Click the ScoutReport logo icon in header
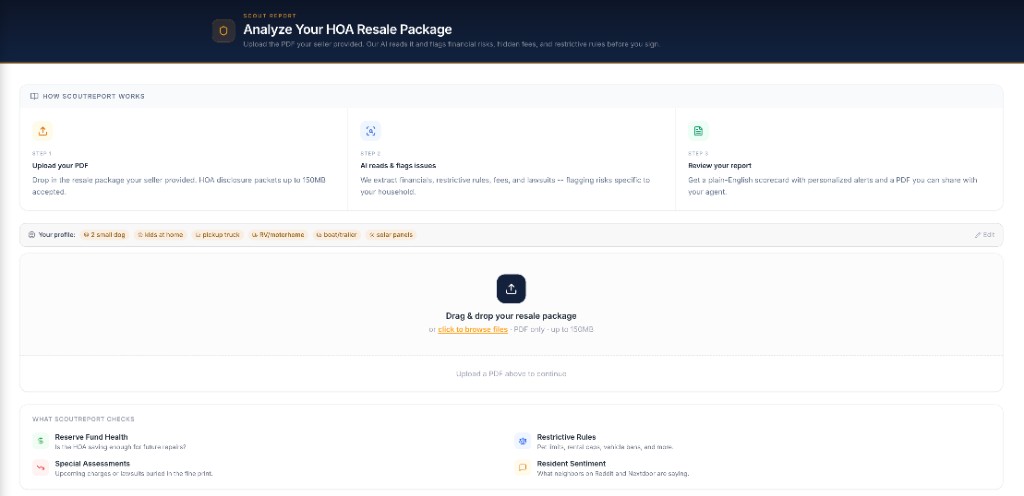The image size is (1024, 496). [223, 31]
